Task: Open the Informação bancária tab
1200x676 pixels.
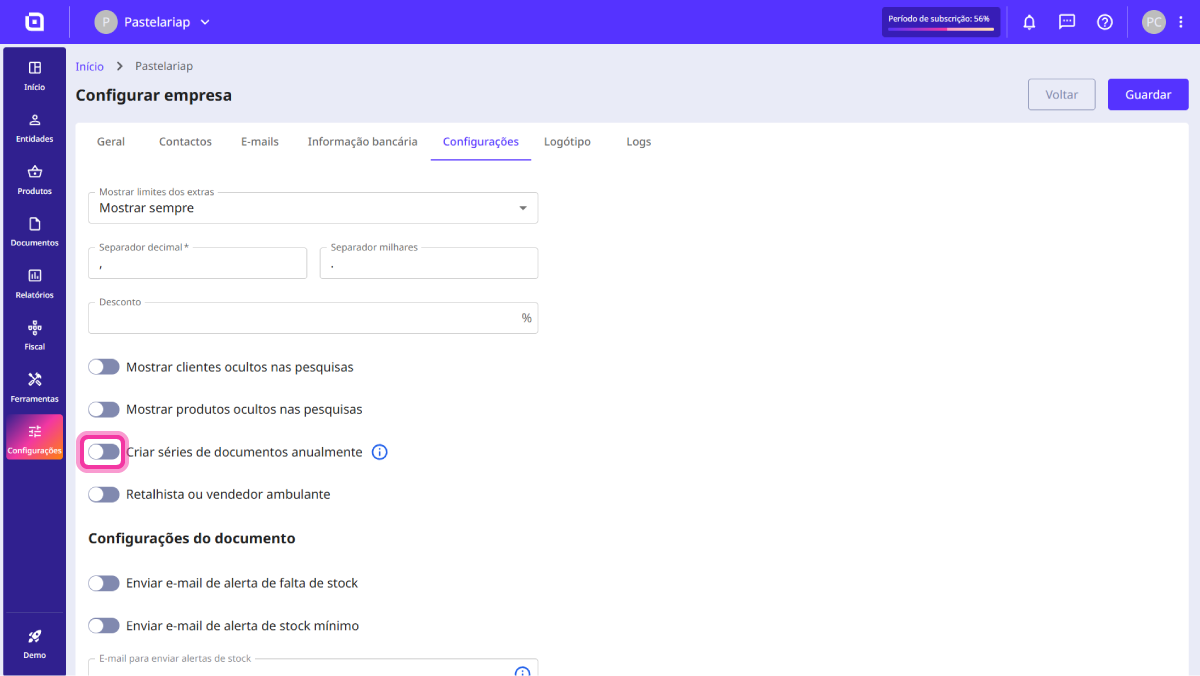Action: [362, 142]
